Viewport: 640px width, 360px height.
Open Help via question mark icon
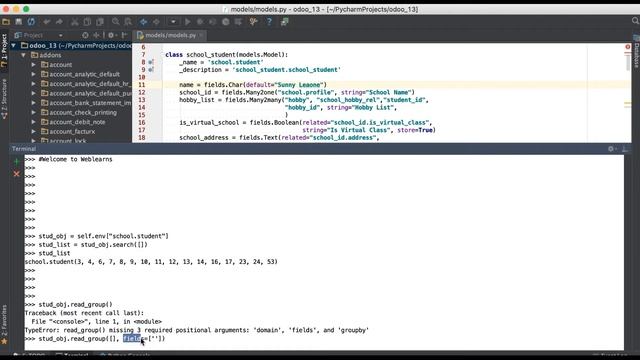pyautogui.click(x=269, y=22)
